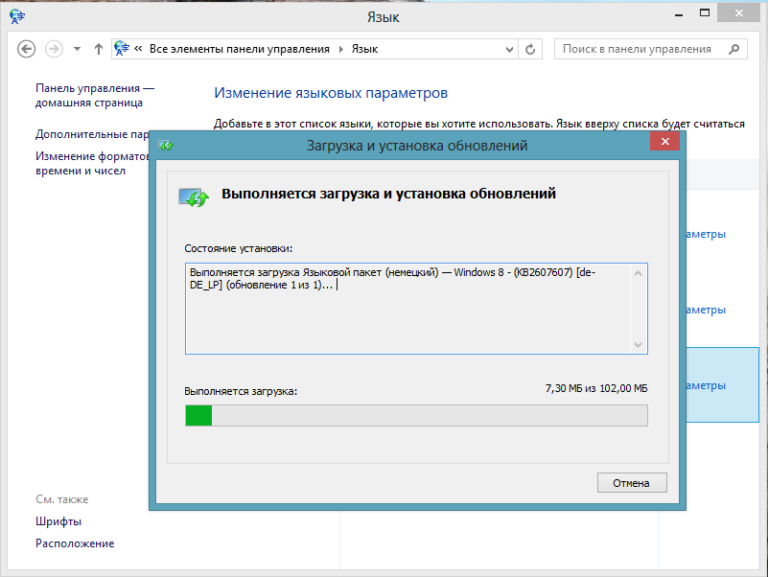The height and width of the screenshot is (577, 768).
Task: Open the 'Шрифты' link
Action: [x=58, y=521]
